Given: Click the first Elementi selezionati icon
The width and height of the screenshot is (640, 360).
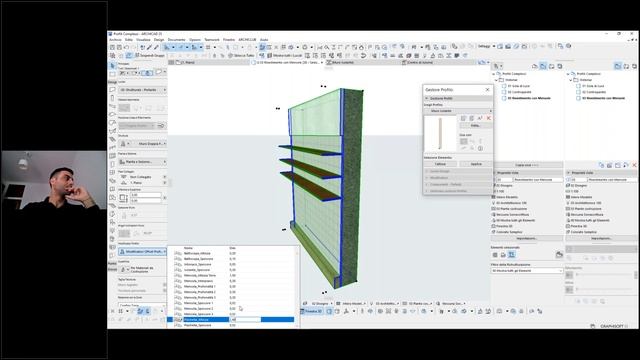Looking at the screenshot, I should 495,255.
